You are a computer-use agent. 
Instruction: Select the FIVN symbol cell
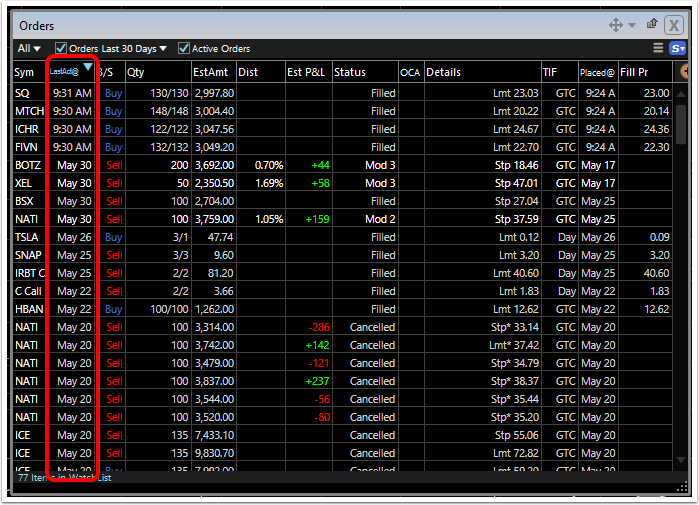[x=26, y=147]
